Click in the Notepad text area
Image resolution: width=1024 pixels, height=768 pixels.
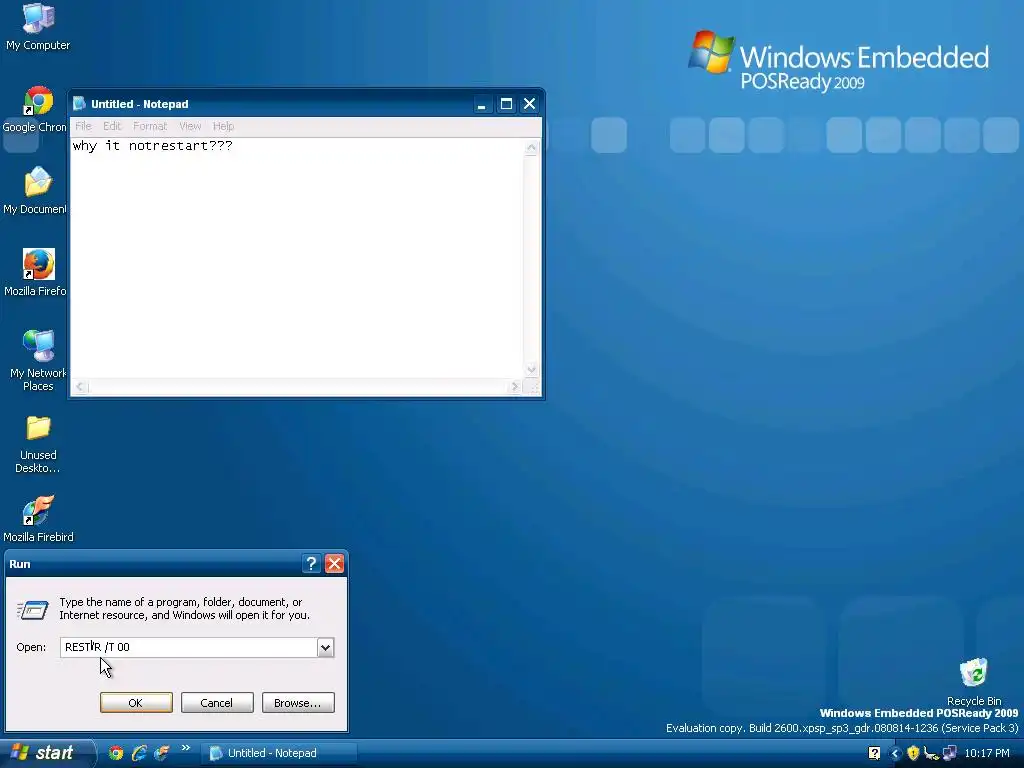tap(296, 258)
